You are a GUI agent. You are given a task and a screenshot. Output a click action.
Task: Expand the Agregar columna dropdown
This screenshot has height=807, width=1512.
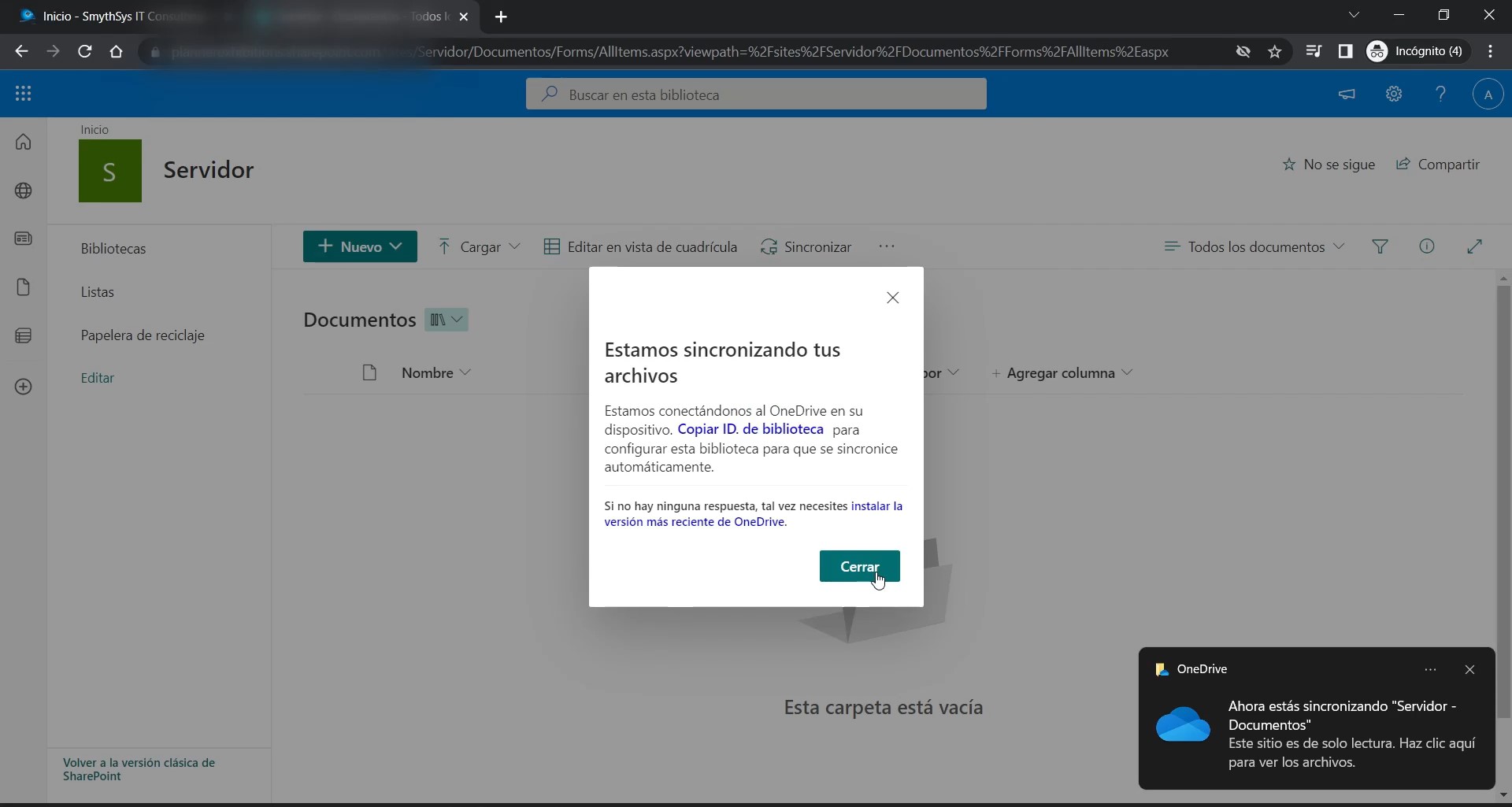[x=1062, y=373]
